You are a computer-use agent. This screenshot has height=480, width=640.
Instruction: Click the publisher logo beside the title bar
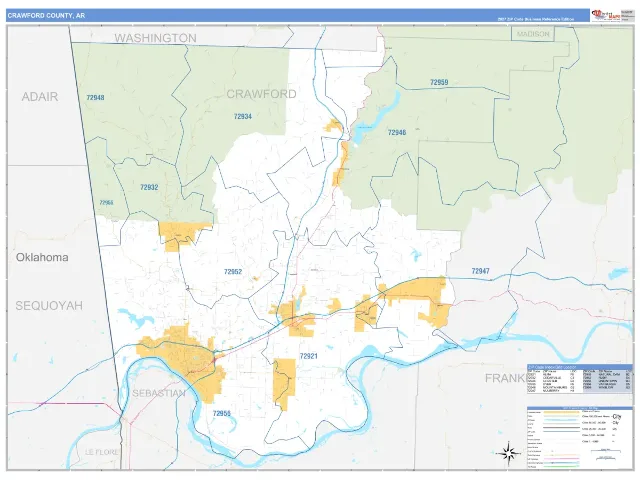click(606, 15)
